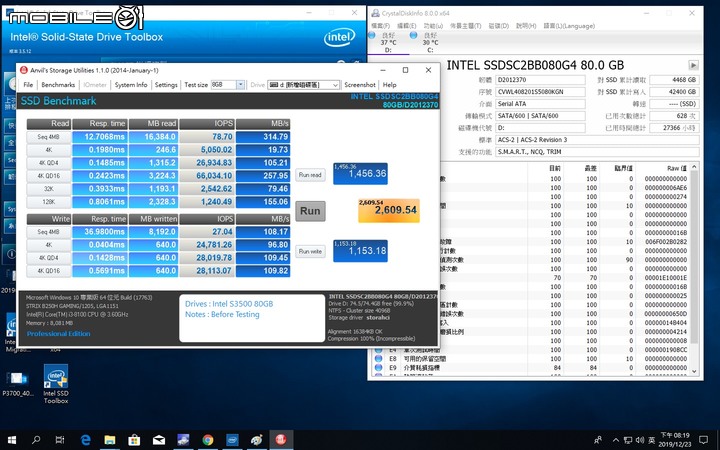Open 佈景主題(T) menu in CrystalDiskInfo

[x=465, y=26]
